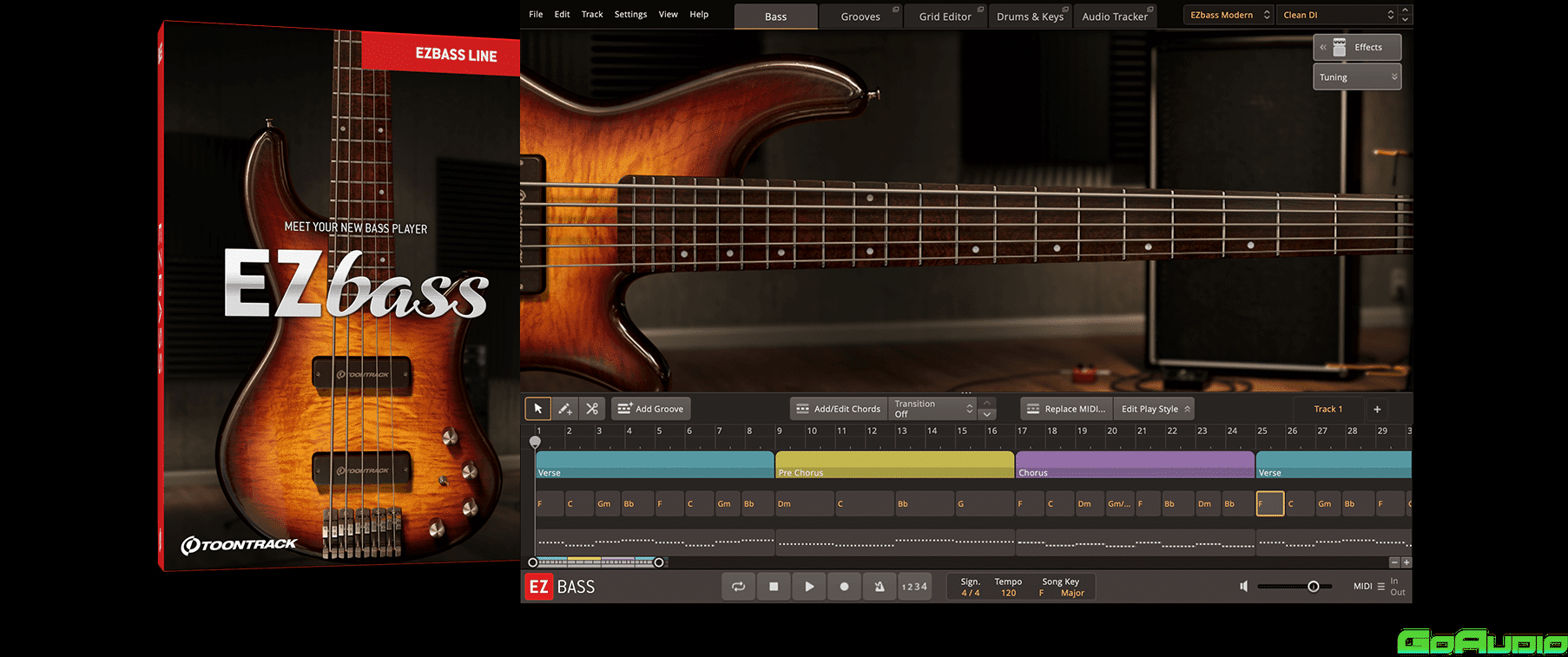Select the arrow pointer tool
Viewport: 1568px width, 657px height.
(537, 409)
